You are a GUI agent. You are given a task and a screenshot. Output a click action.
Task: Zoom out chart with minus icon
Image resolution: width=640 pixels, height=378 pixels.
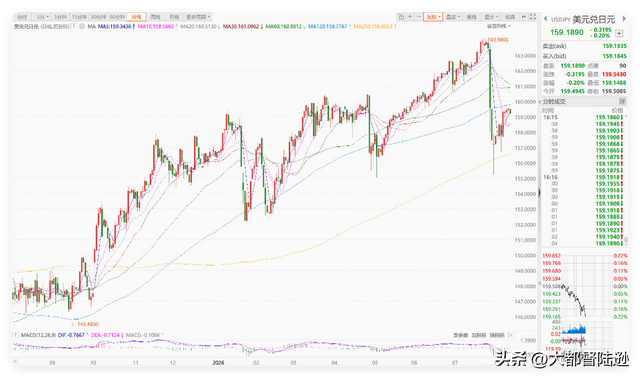pyautogui.click(x=419, y=17)
